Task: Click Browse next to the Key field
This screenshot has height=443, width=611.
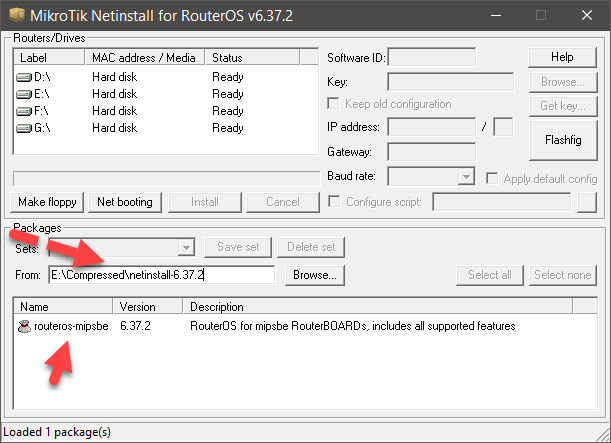Action: coord(563,82)
